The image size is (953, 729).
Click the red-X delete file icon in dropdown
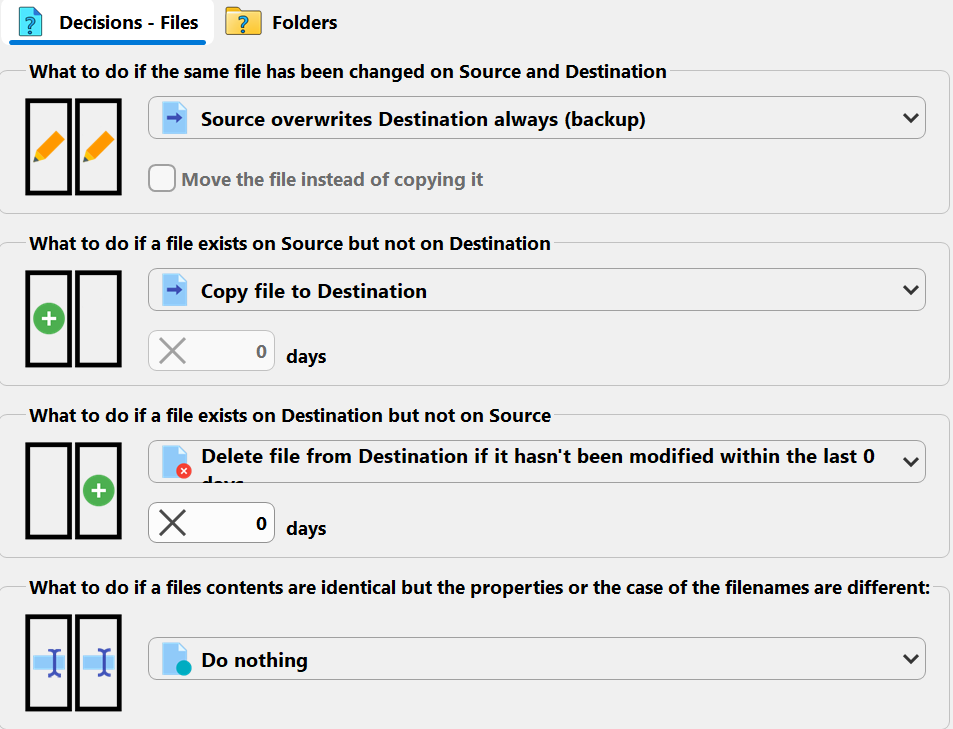click(176, 462)
